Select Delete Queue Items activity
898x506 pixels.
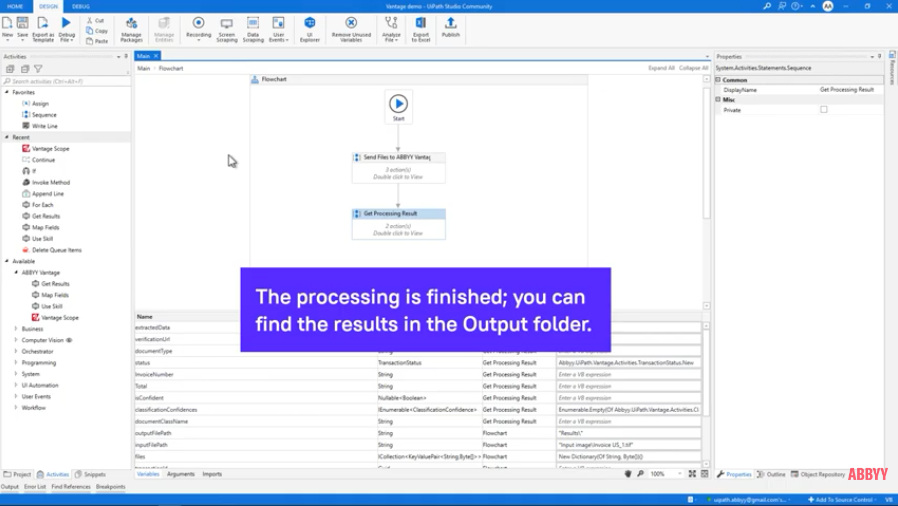(52, 250)
